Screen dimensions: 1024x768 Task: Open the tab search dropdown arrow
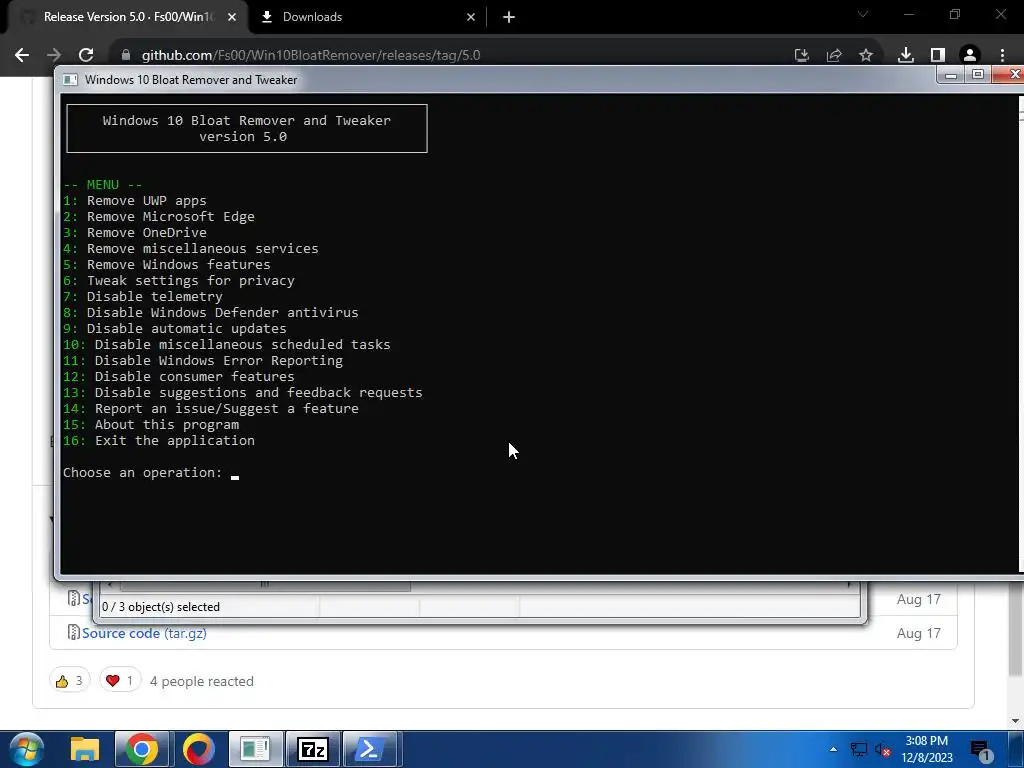pyautogui.click(x=863, y=14)
